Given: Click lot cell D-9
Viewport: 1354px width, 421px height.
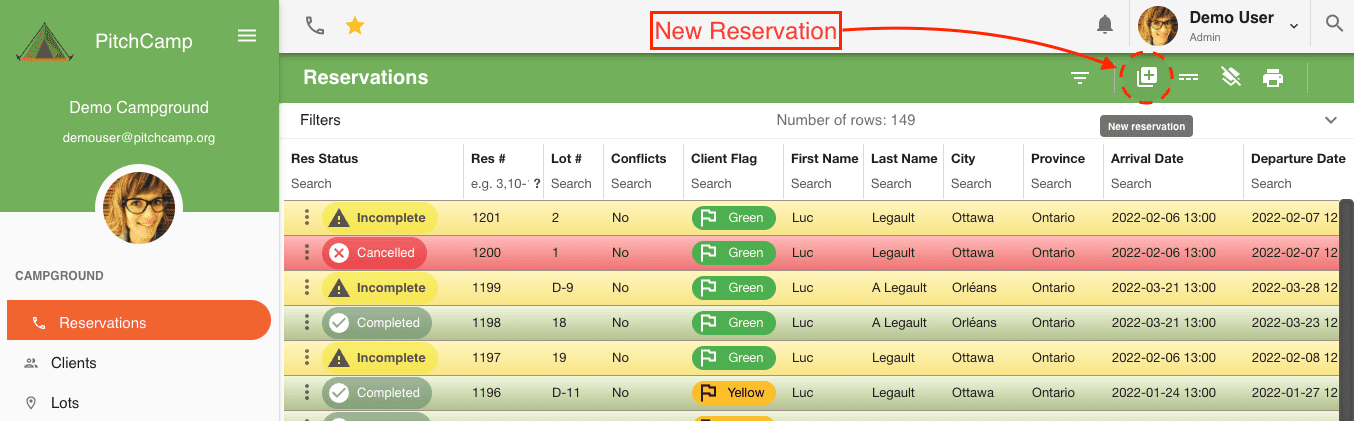Looking at the screenshot, I should coord(562,288).
